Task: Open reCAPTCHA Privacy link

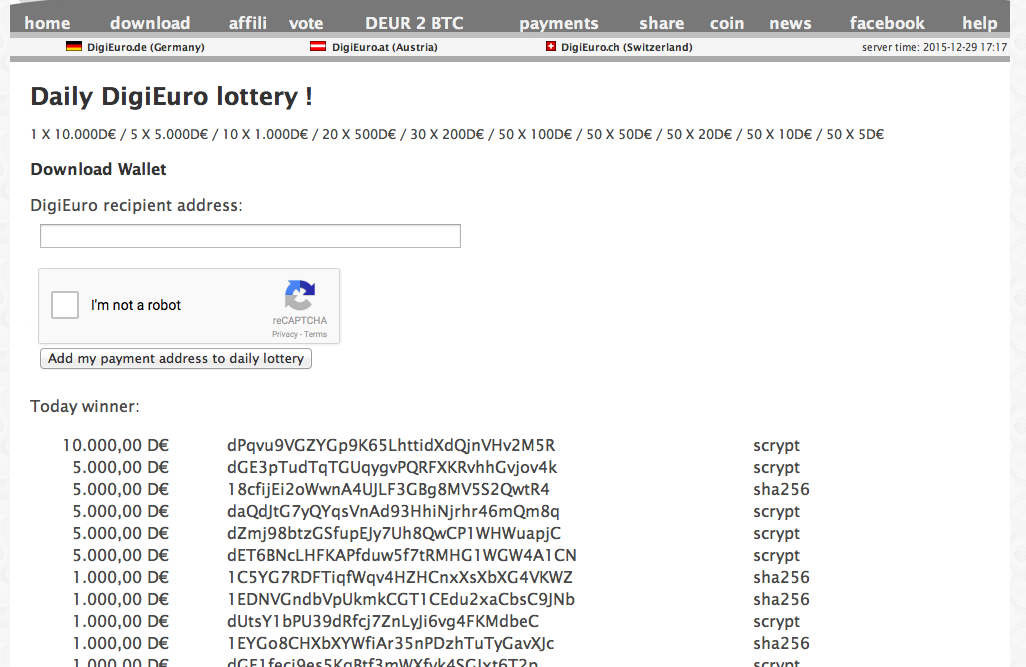Action: tap(285, 334)
